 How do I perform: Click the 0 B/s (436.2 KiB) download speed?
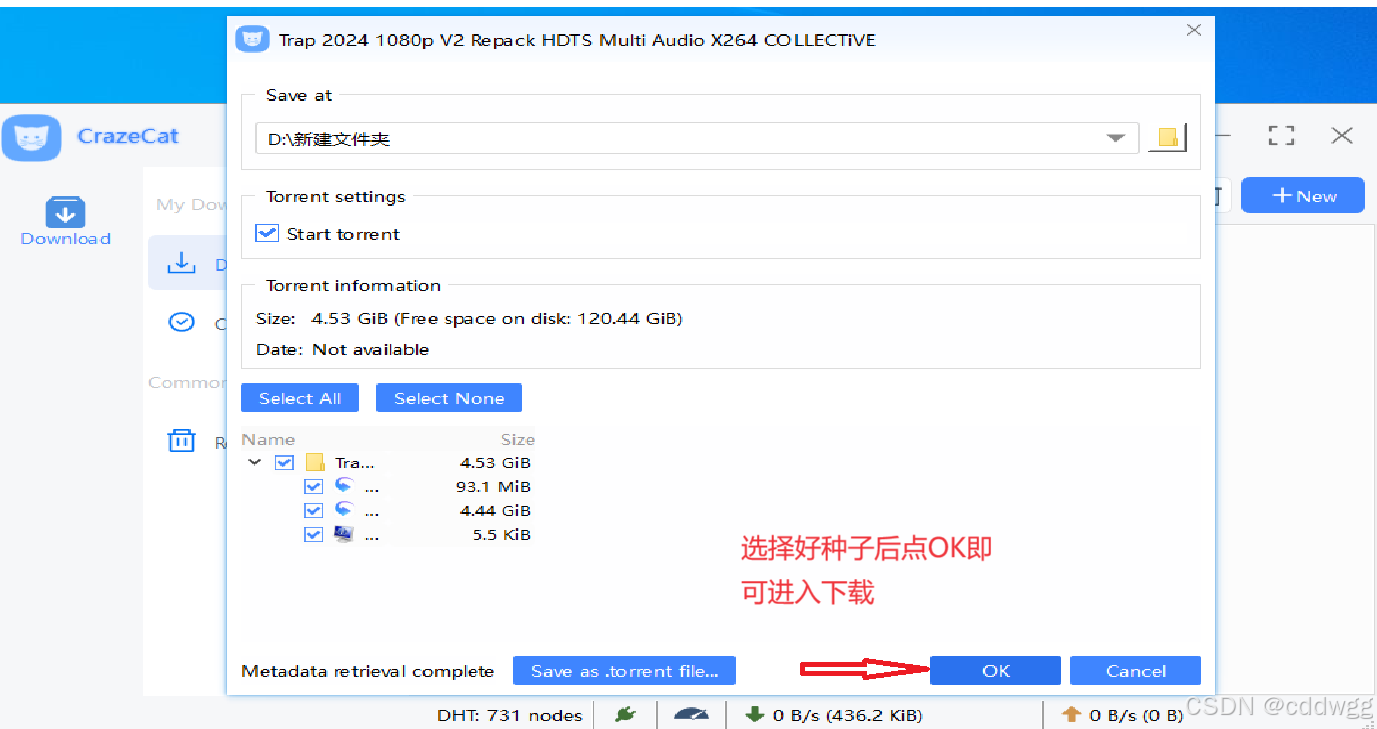(x=847, y=715)
